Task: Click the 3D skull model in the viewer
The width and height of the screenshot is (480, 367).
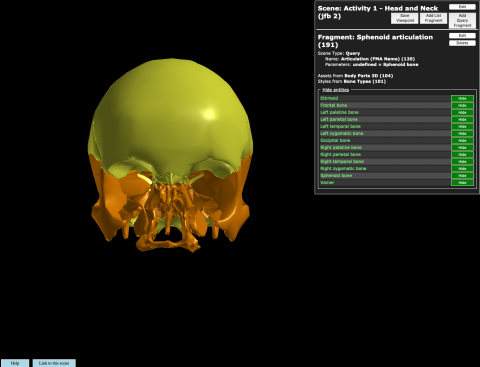Action: pyautogui.click(x=170, y=155)
